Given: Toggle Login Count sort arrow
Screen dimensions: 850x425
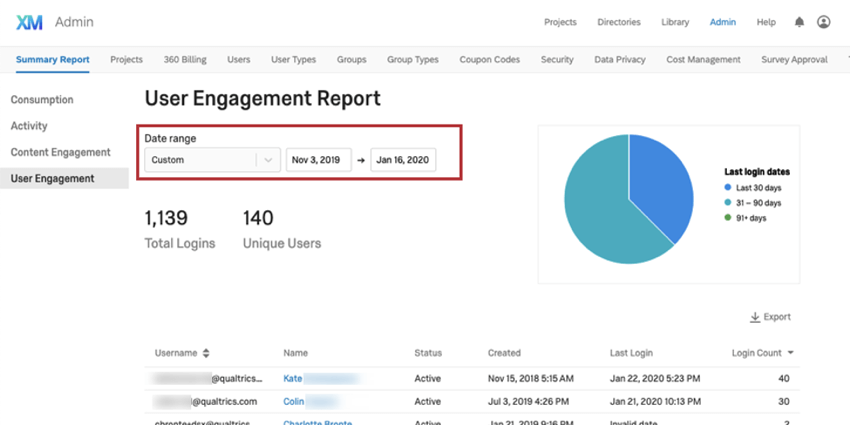Looking at the screenshot, I should point(792,353).
